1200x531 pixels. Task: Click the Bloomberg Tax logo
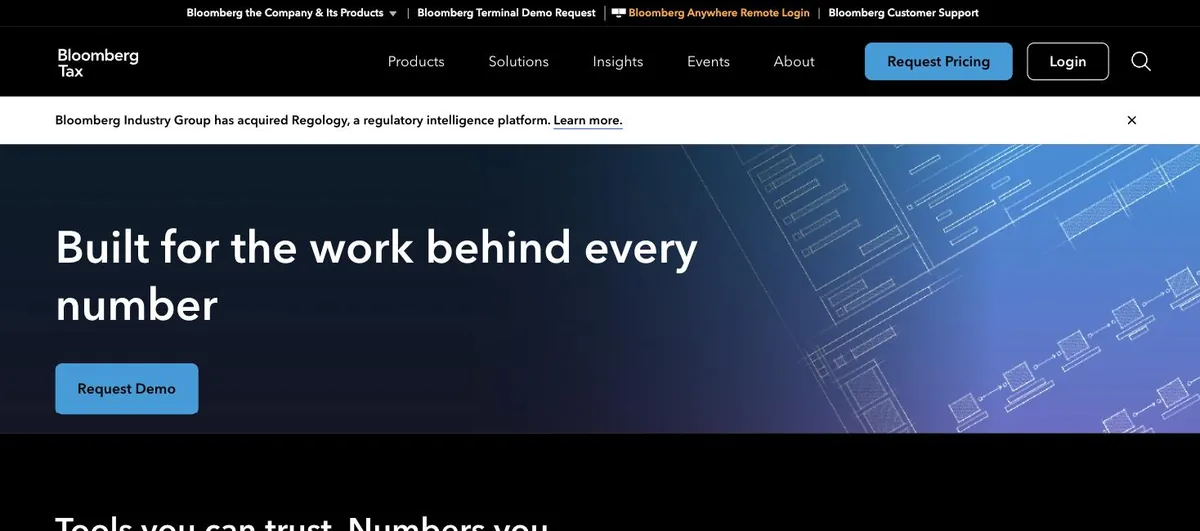coord(98,62)
